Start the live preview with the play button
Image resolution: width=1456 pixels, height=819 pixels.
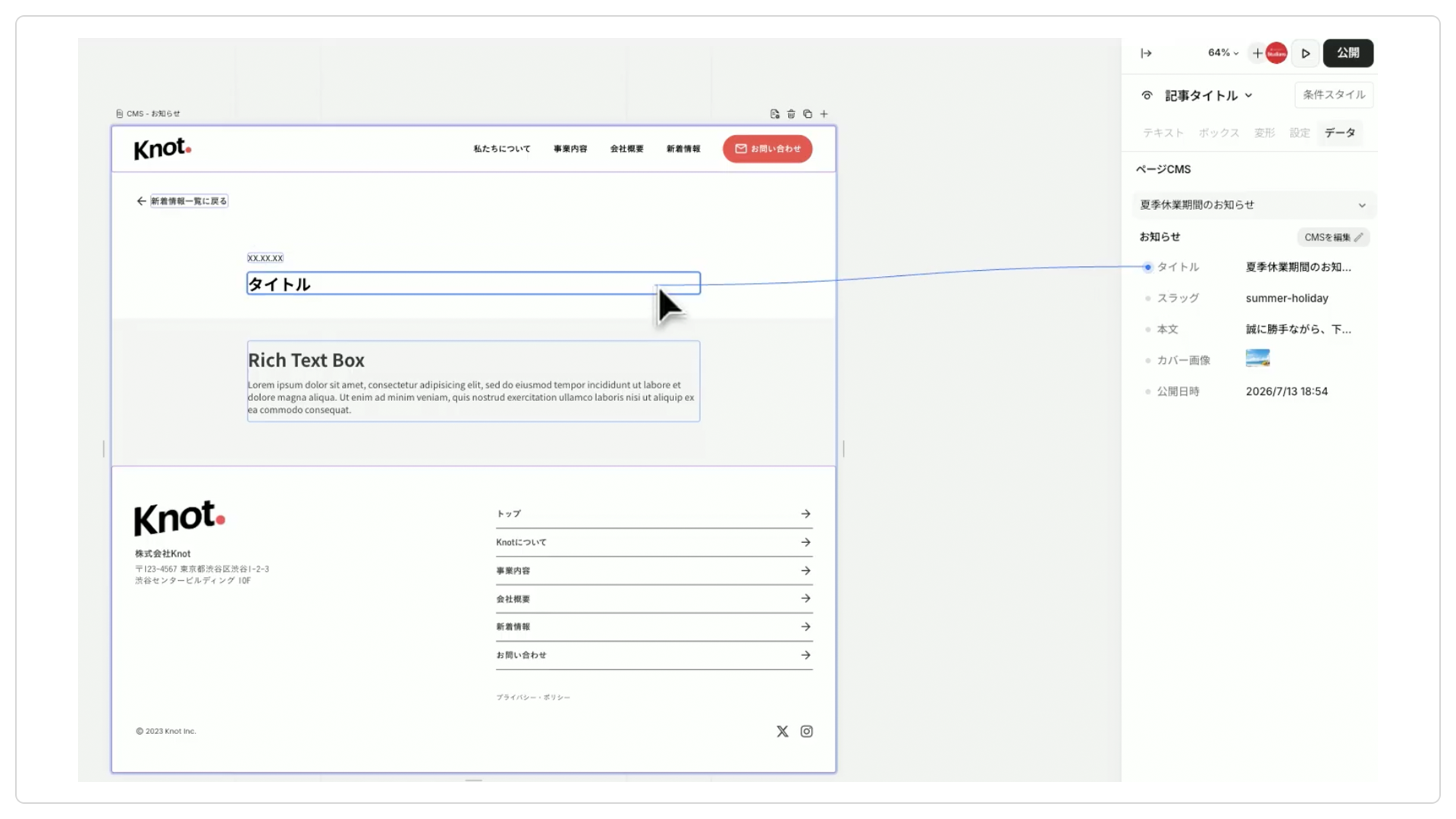(1305, 53)
